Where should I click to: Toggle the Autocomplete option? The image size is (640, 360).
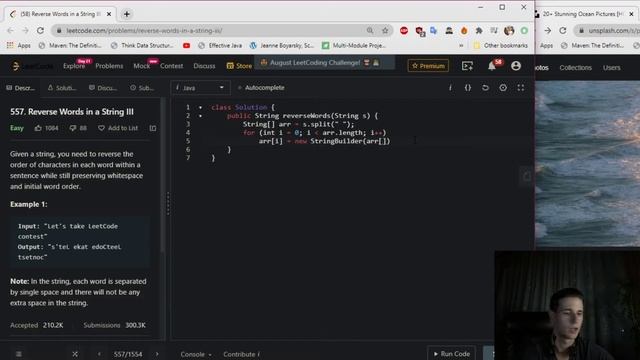[261, 88]
